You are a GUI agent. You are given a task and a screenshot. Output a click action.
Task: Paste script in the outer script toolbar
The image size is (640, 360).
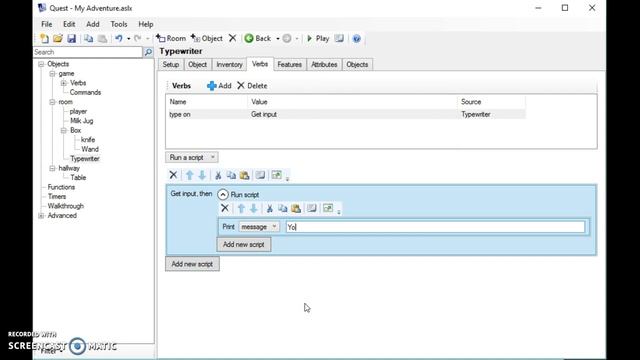tap(244, 175)
